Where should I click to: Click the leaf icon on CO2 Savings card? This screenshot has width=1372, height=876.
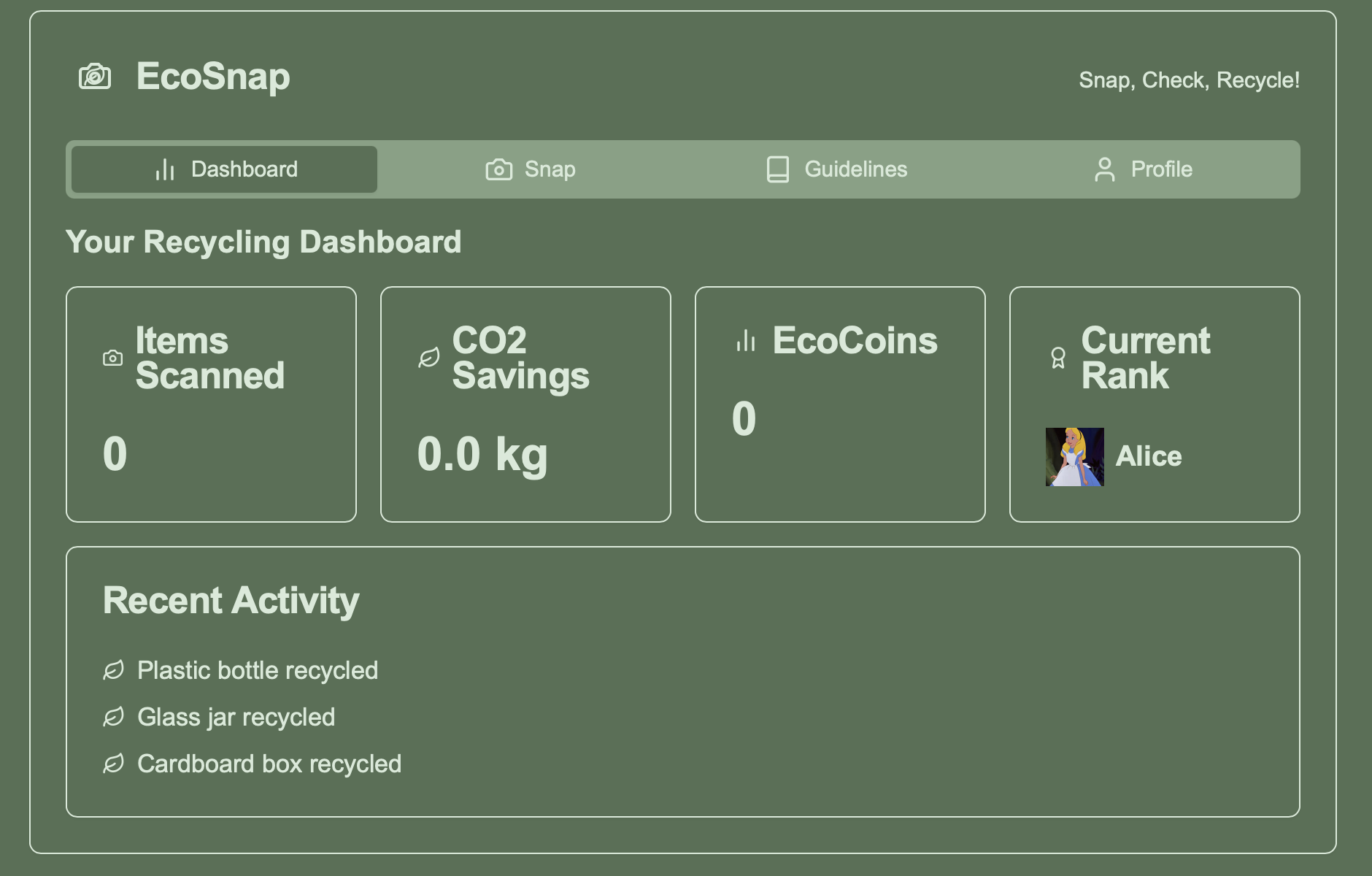[428, 357]
